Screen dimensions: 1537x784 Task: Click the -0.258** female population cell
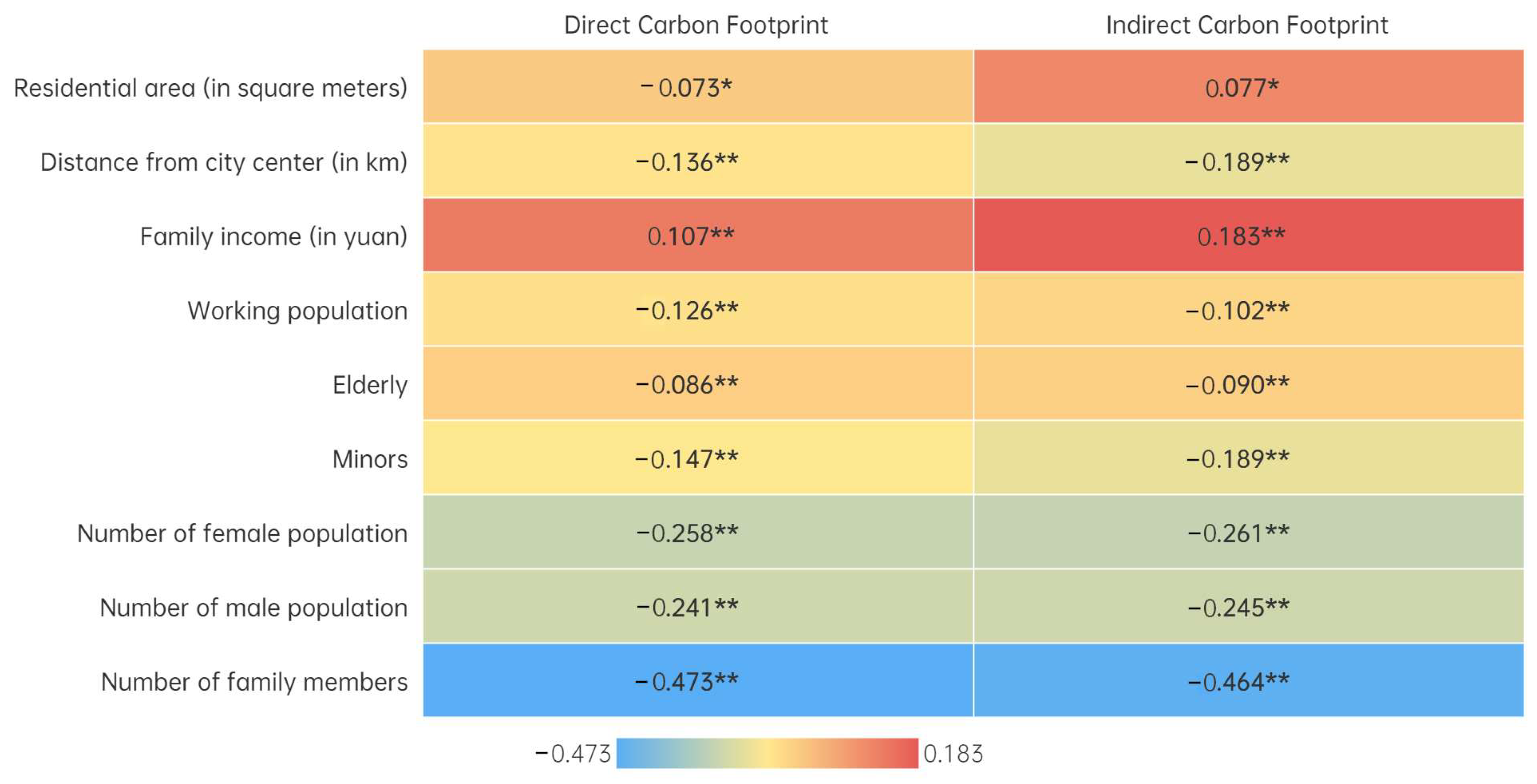point(698,532)
